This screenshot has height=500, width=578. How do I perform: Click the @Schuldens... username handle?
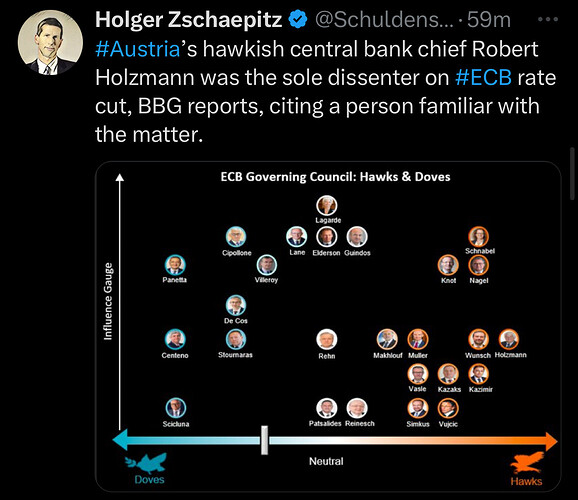click(384, 19)
